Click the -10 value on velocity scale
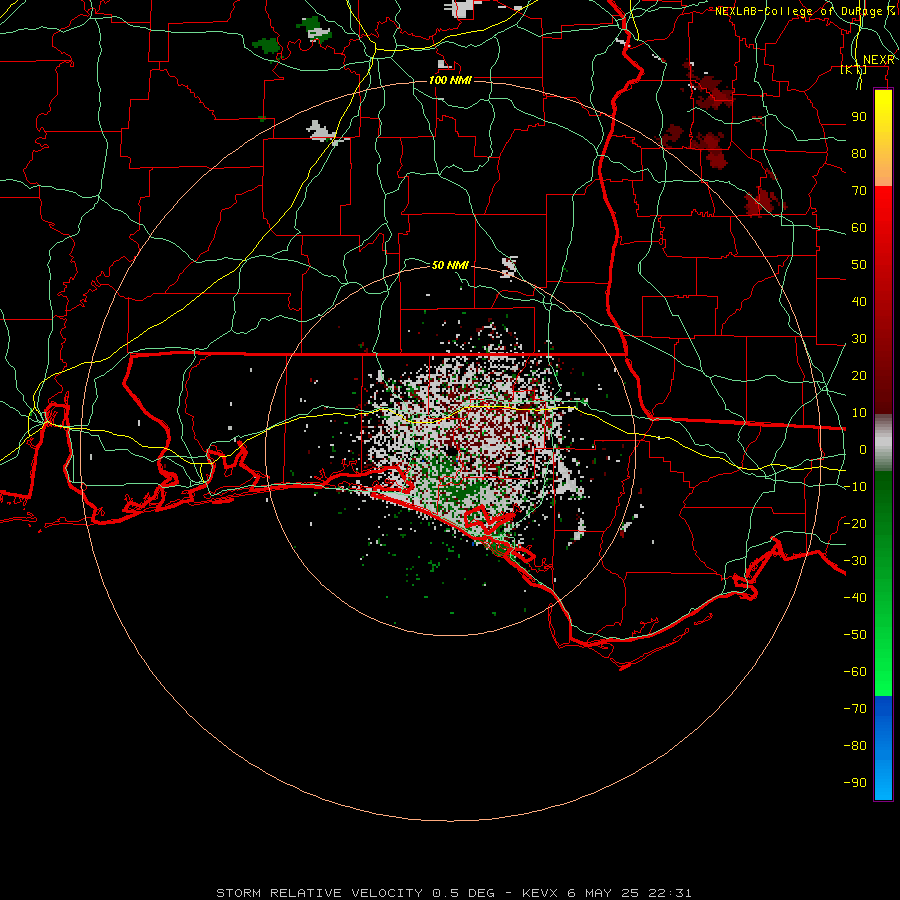This screenshot has width=900, height=900. [855, 487]
